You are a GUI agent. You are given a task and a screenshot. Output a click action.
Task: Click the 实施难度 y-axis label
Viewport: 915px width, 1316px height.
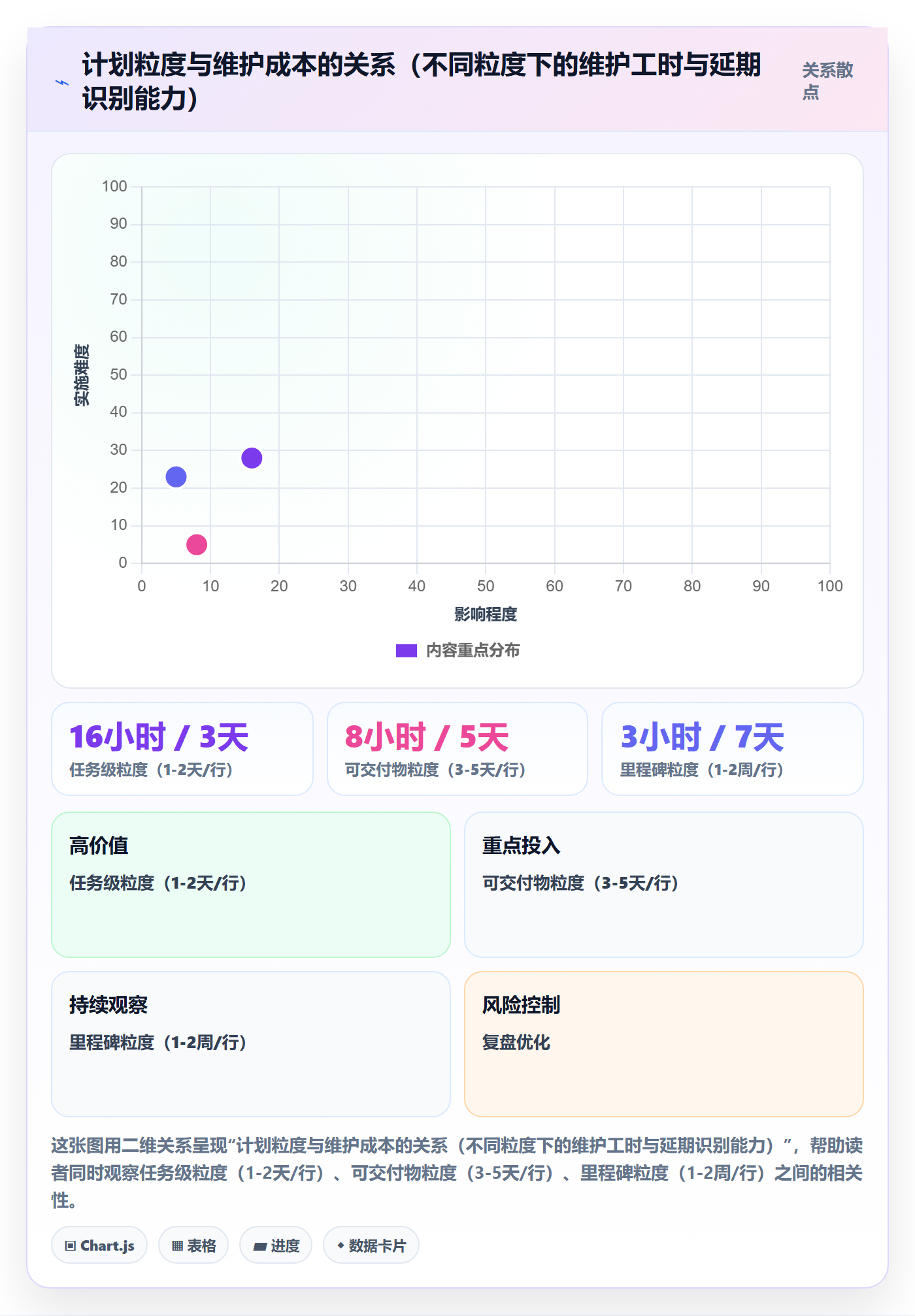pos(82,375)
